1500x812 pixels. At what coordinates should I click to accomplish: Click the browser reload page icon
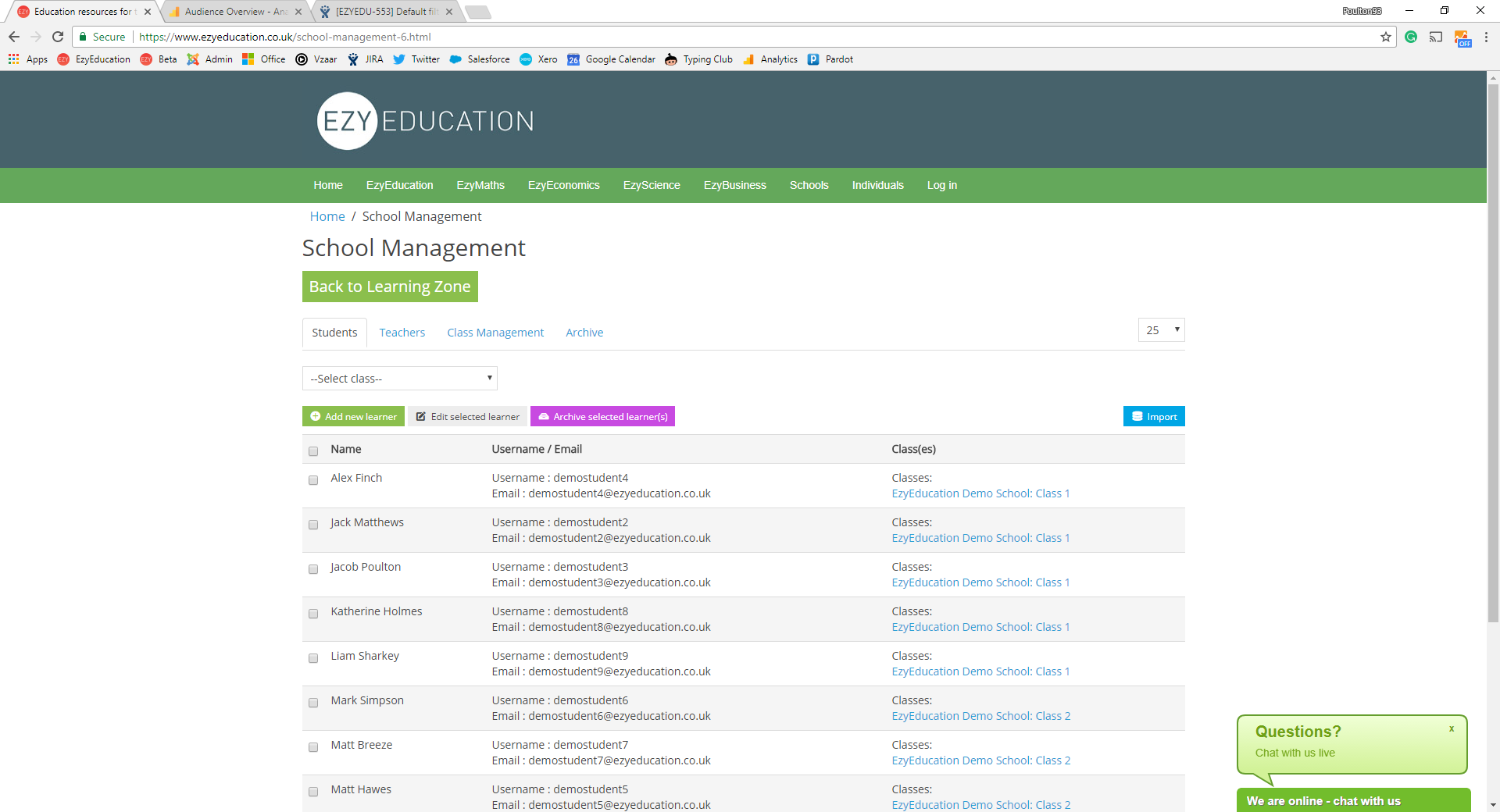click(58, 37)
